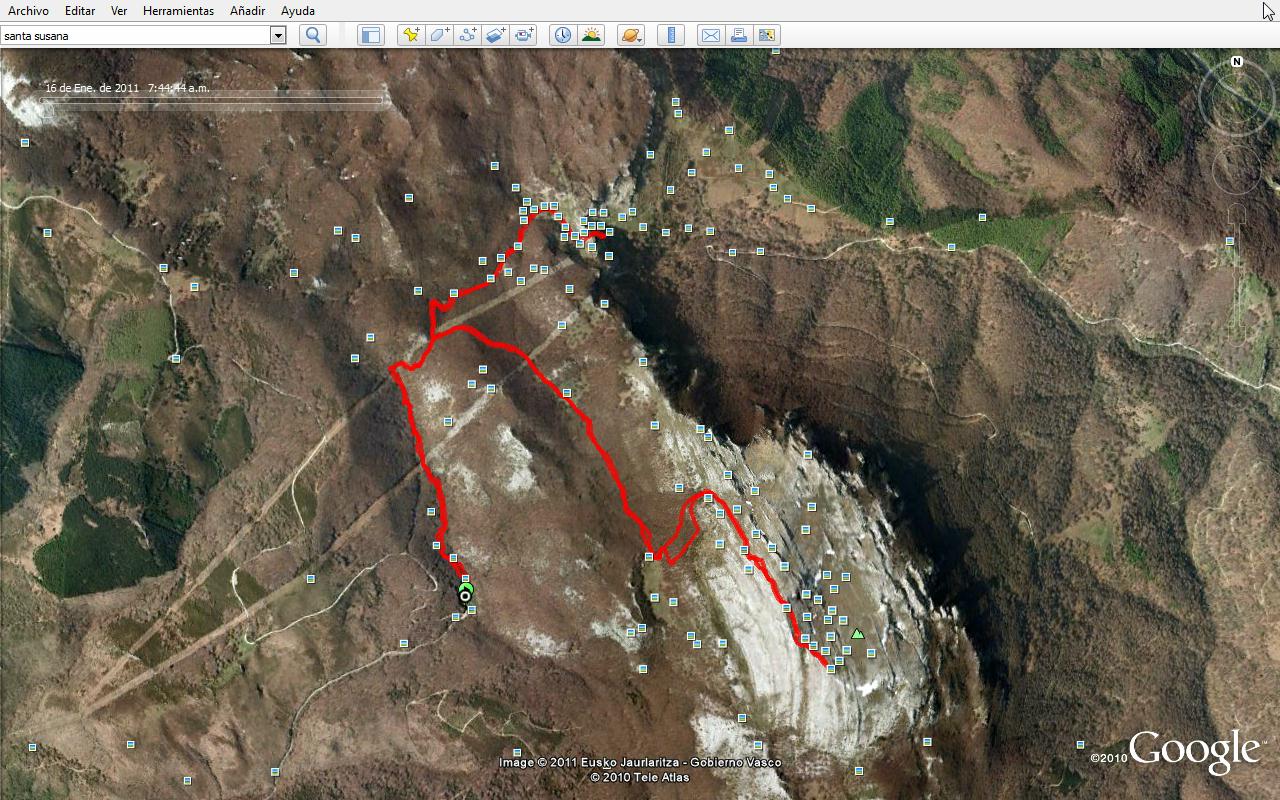Click the N on the compass ring

(x=1237, y=62)
